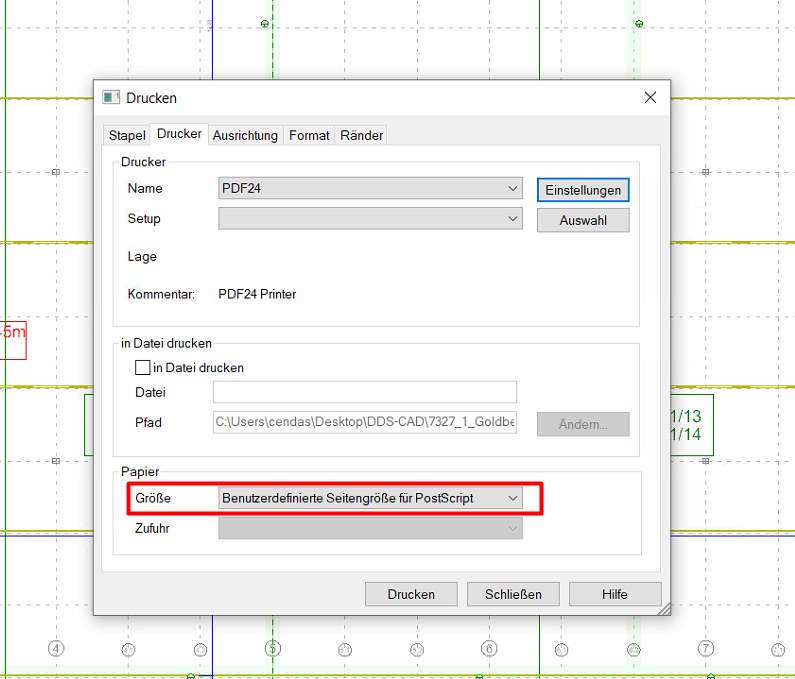The image size is (795, 679).
Task: Close the Drucken dialog with X
Action: (x=650, y=97)
